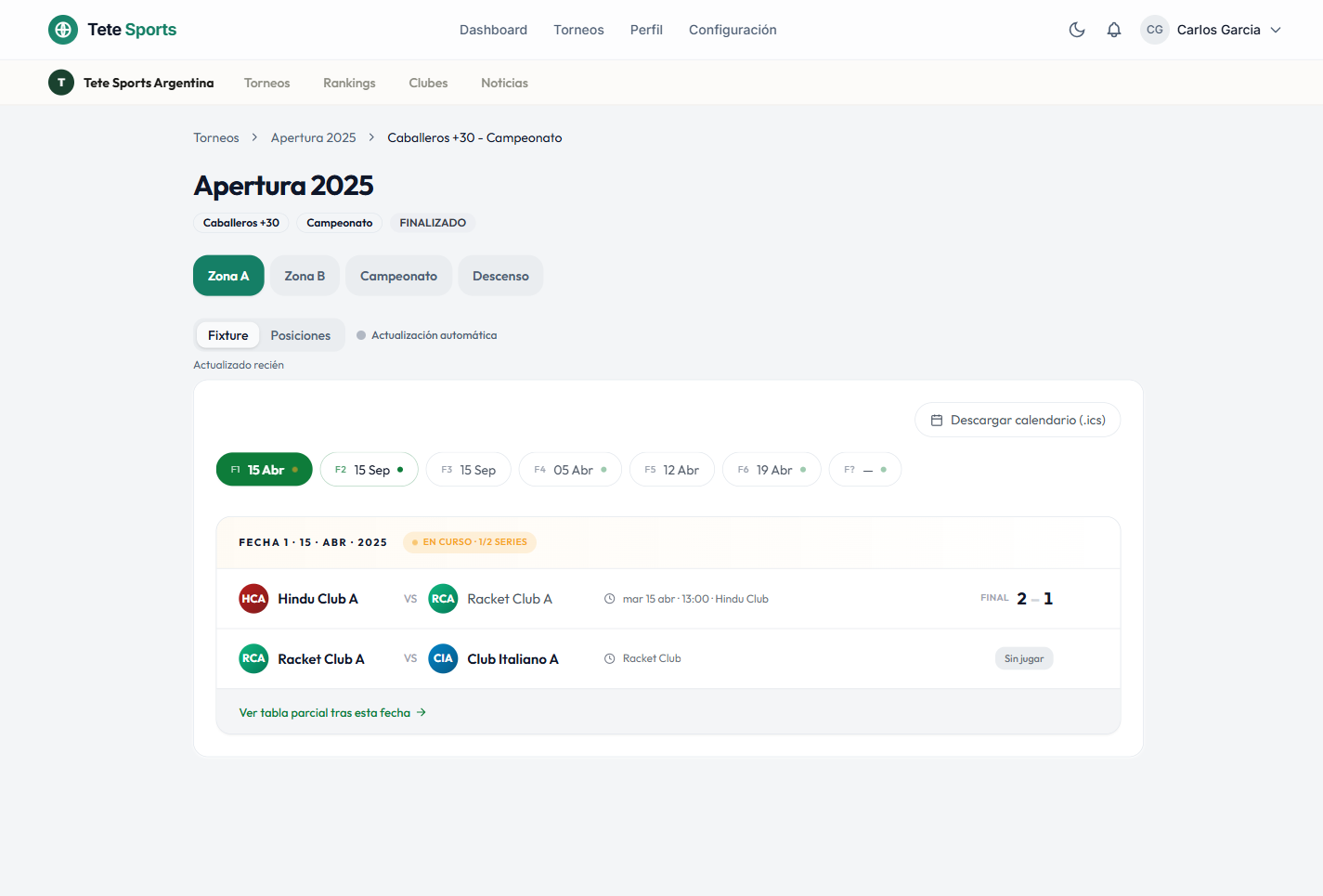The width and height of the screenshot is (1323, 896).
Task: Download the calendar (.ics) file
Action: [1018, 420]
